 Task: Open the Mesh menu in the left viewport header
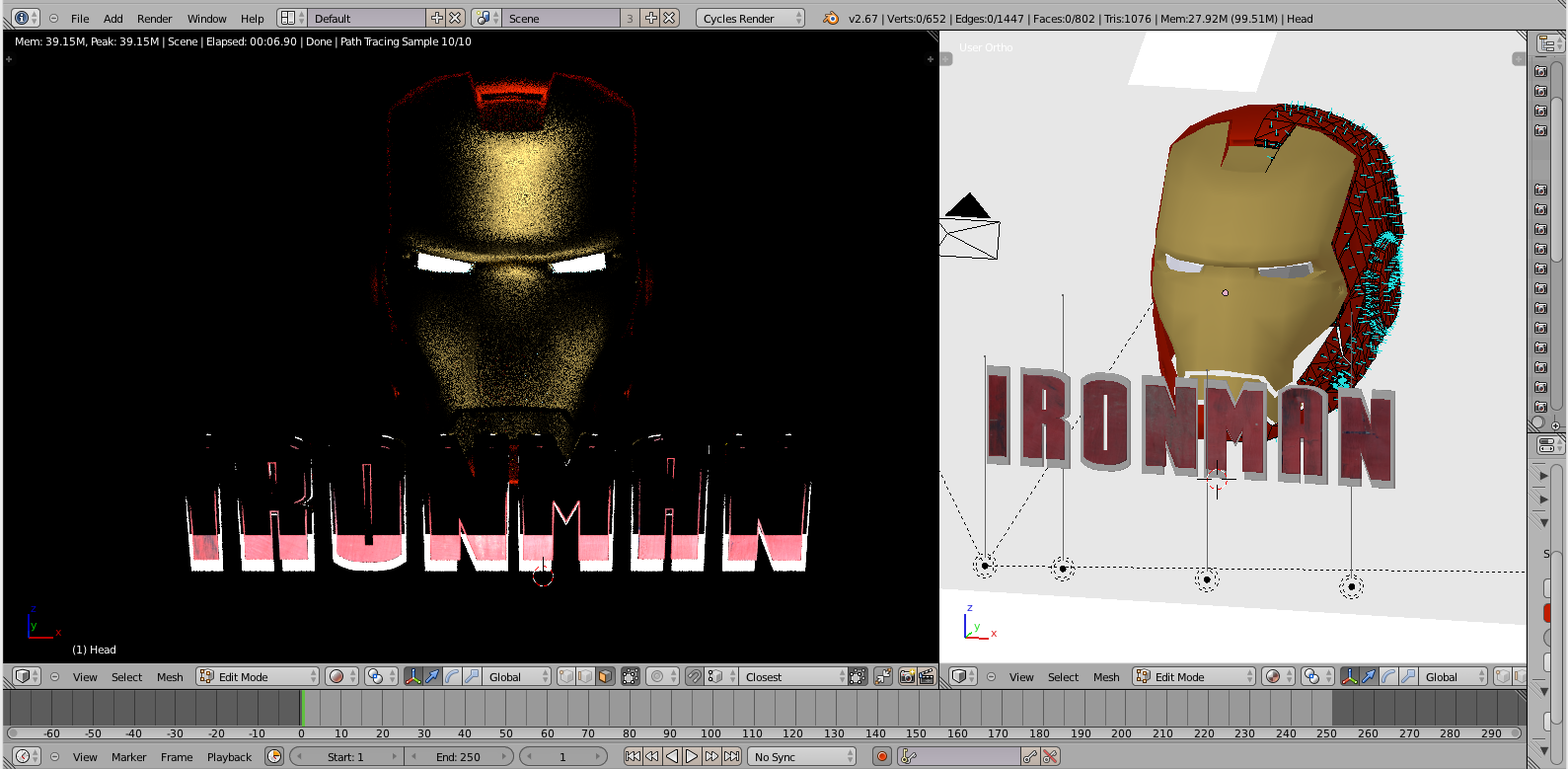pyautogui.click(x=170, y=677)
